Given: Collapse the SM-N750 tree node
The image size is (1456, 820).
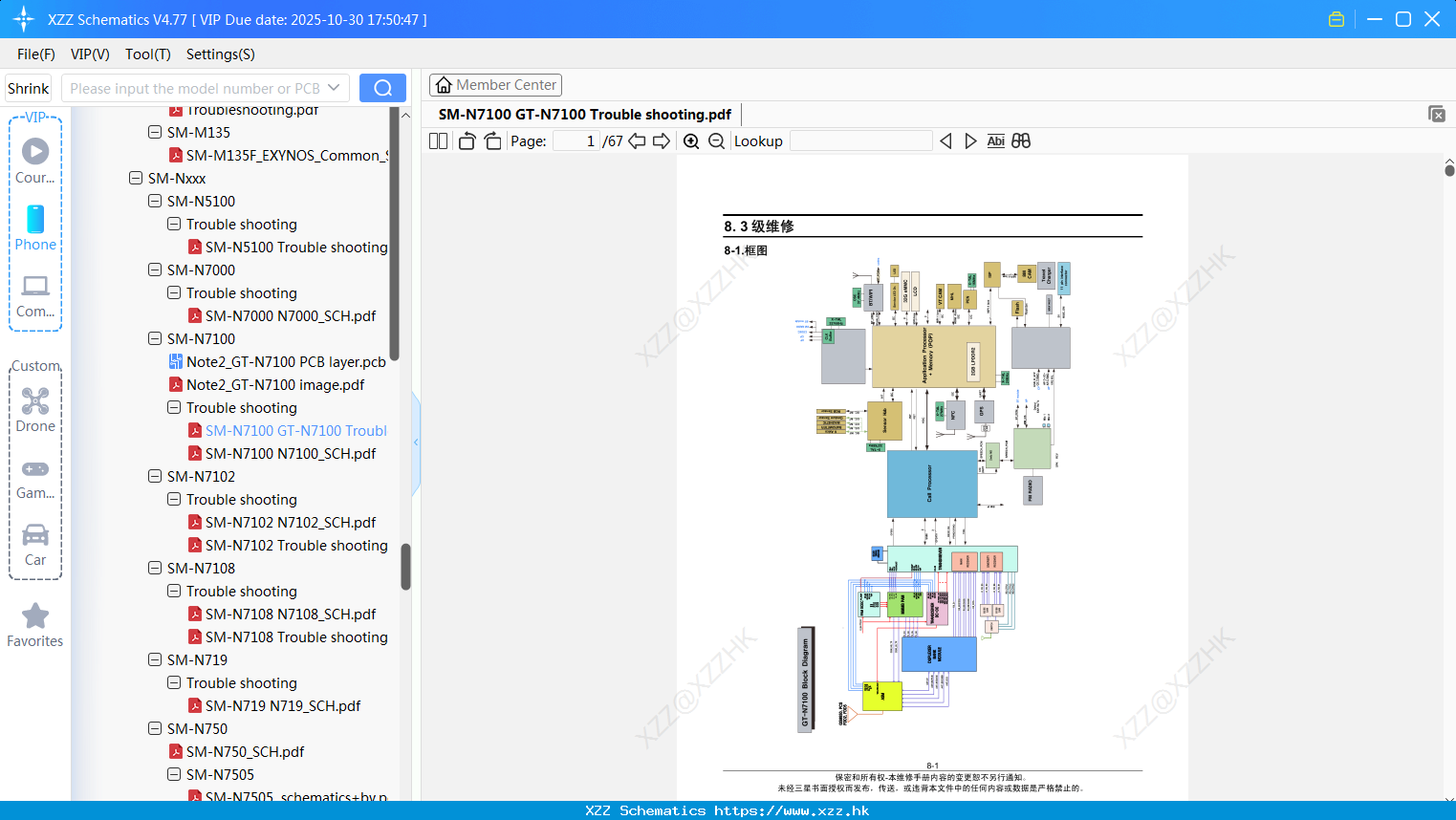Looking at the screenshot, I should 155,728.
